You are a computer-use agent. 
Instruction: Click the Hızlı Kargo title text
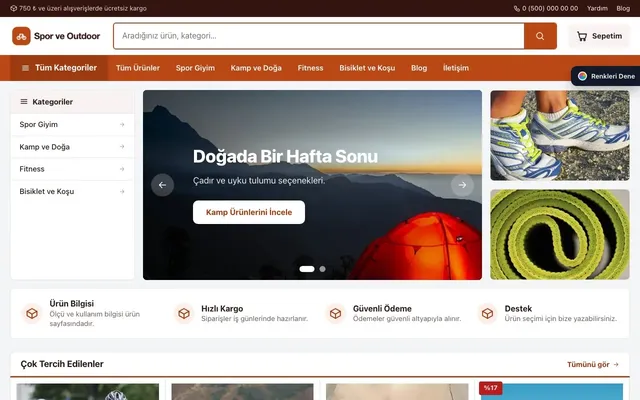point(222,309)
